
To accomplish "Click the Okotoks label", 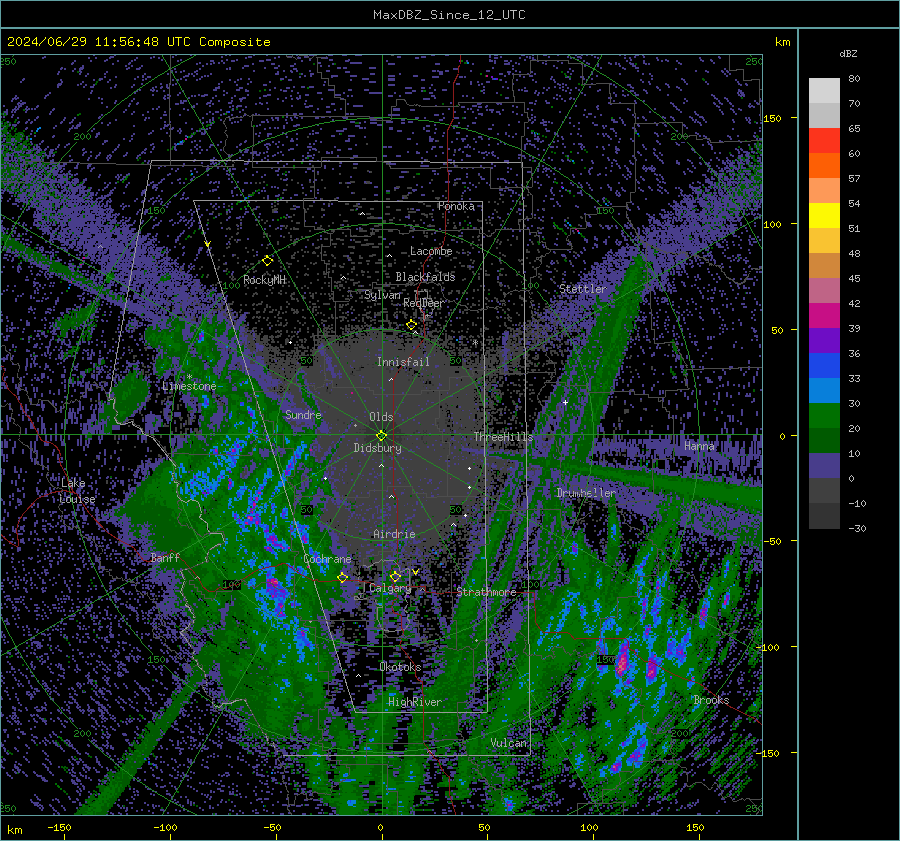I will 400,667.
